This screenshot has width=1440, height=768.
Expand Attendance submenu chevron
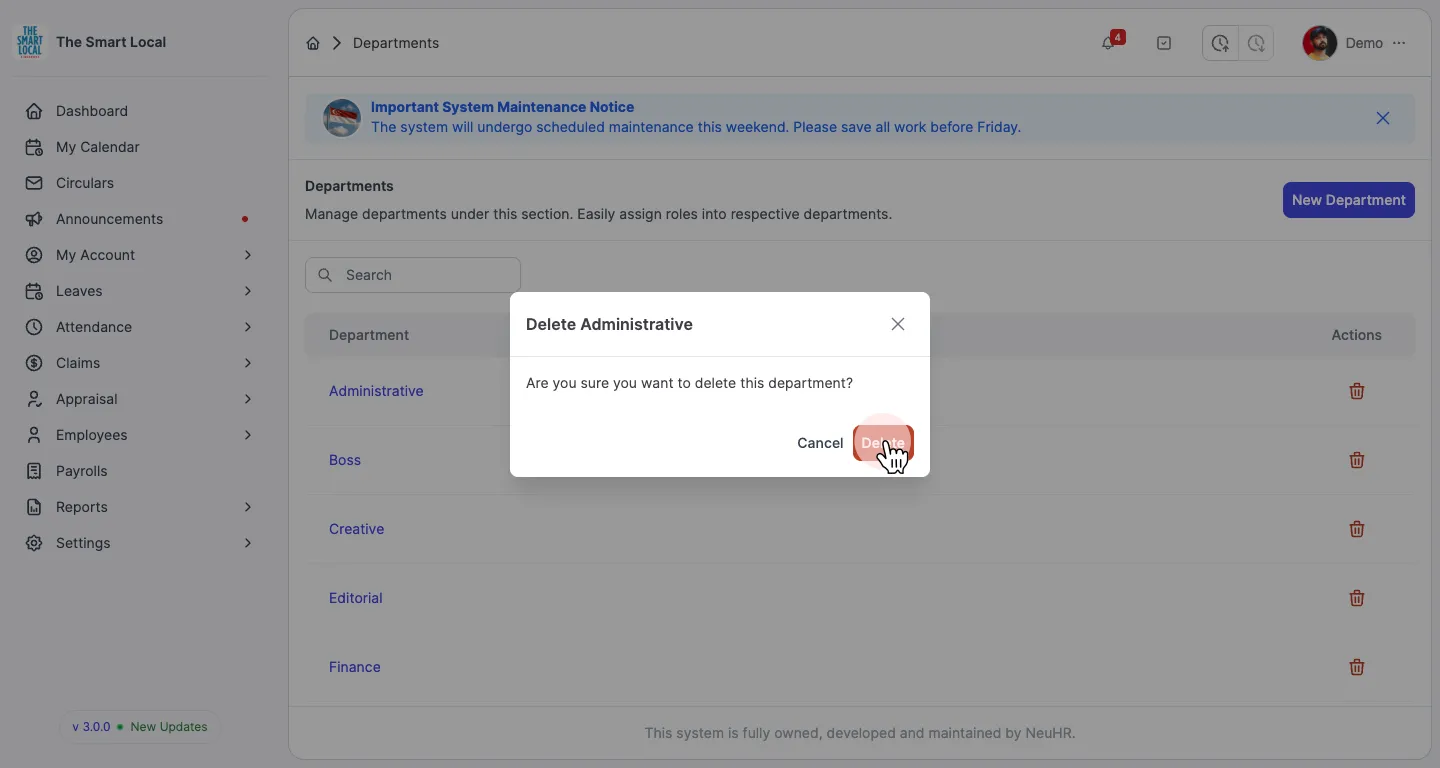pyautogui.click(x=247, y=327)
